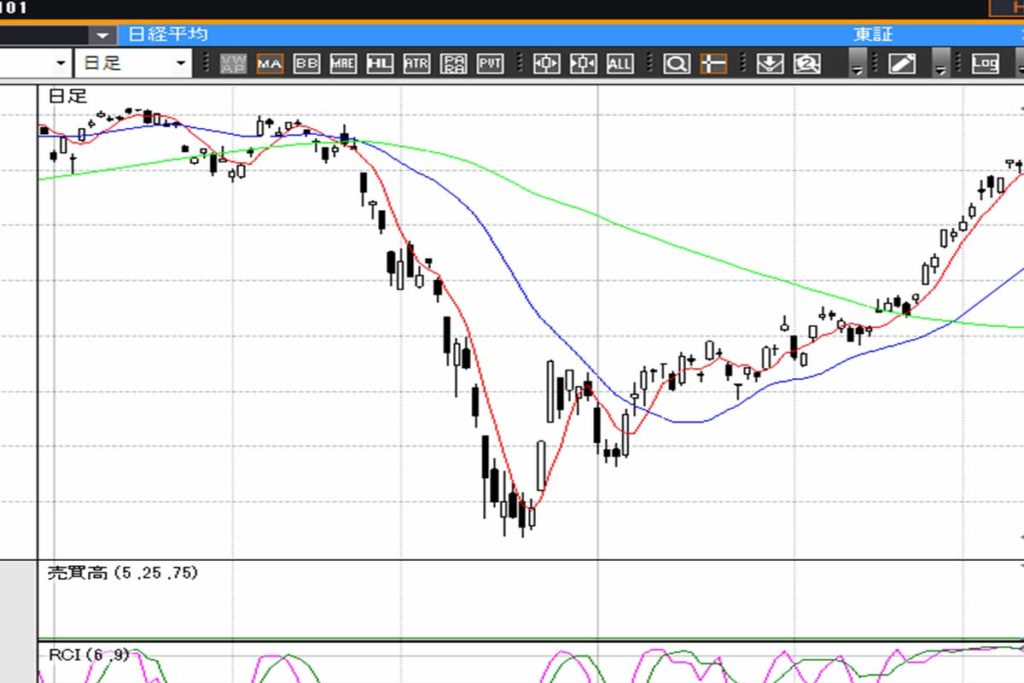Show ALL data range button
1024x683 pixels.
(x=620, y=64)
